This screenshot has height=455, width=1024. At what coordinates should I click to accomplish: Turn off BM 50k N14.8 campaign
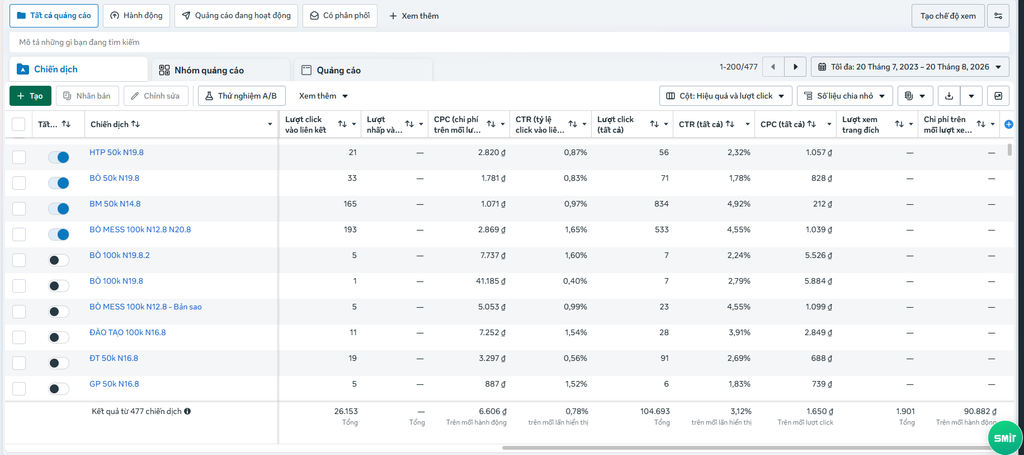[x=59, y=208]
